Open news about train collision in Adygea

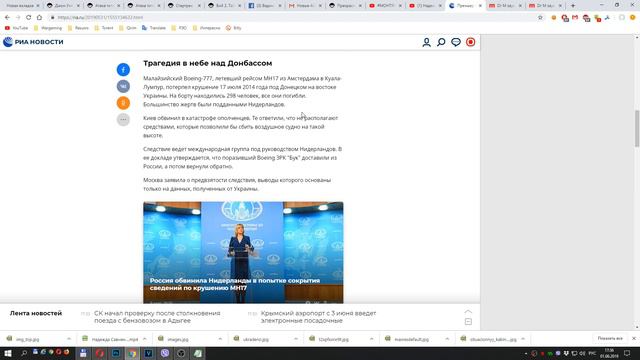point(157,317)
